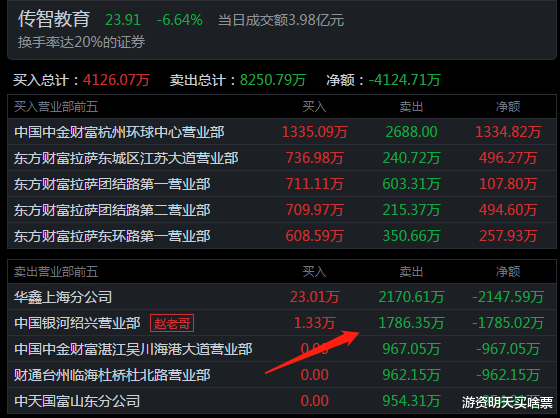Click 卖出 column header in sellers table

pyautogui.click(x=411, y=272)
